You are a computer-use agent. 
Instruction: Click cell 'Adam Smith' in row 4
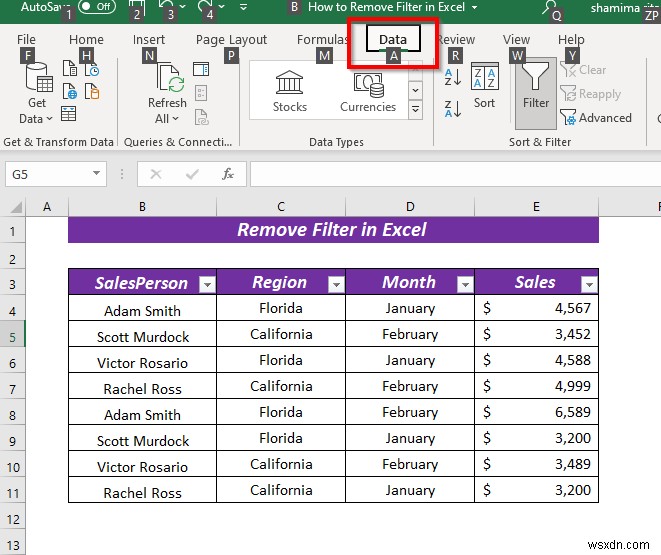pos(142,308)
